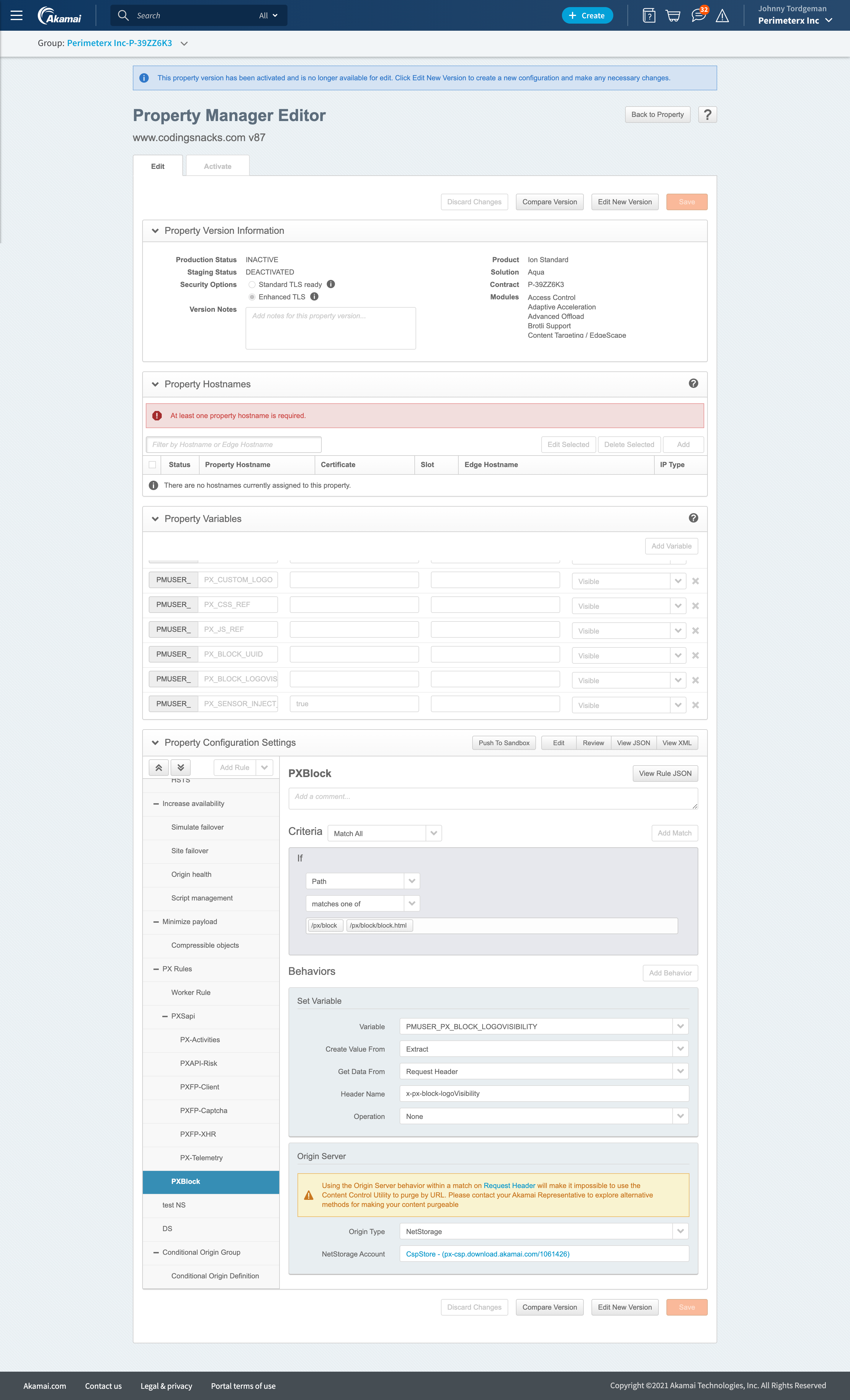Image resolution: width=850 pixels, height=1400 pixels.
Task: Click info icon next to Enhanced TLS
Action: tap(314, 297)
